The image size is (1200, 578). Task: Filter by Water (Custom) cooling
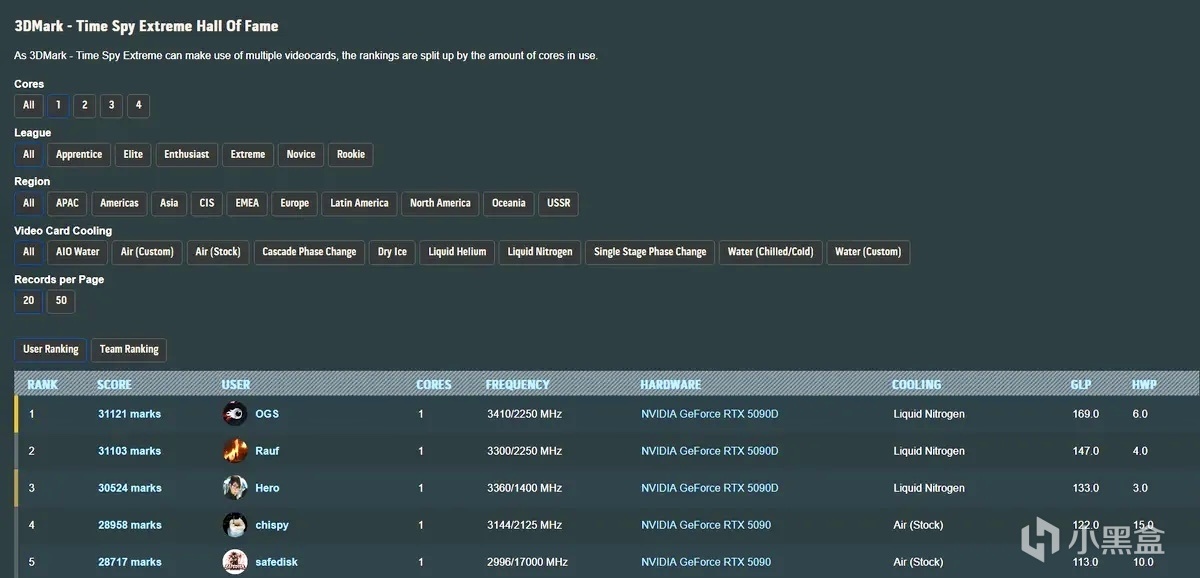tap(868, 252)
